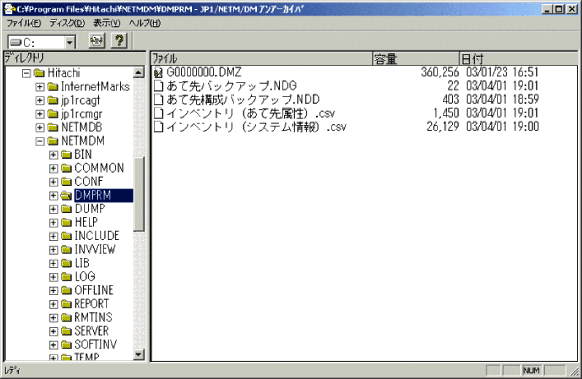Click the G0000000.DMZ archive file icon

[x=158, y=72]
